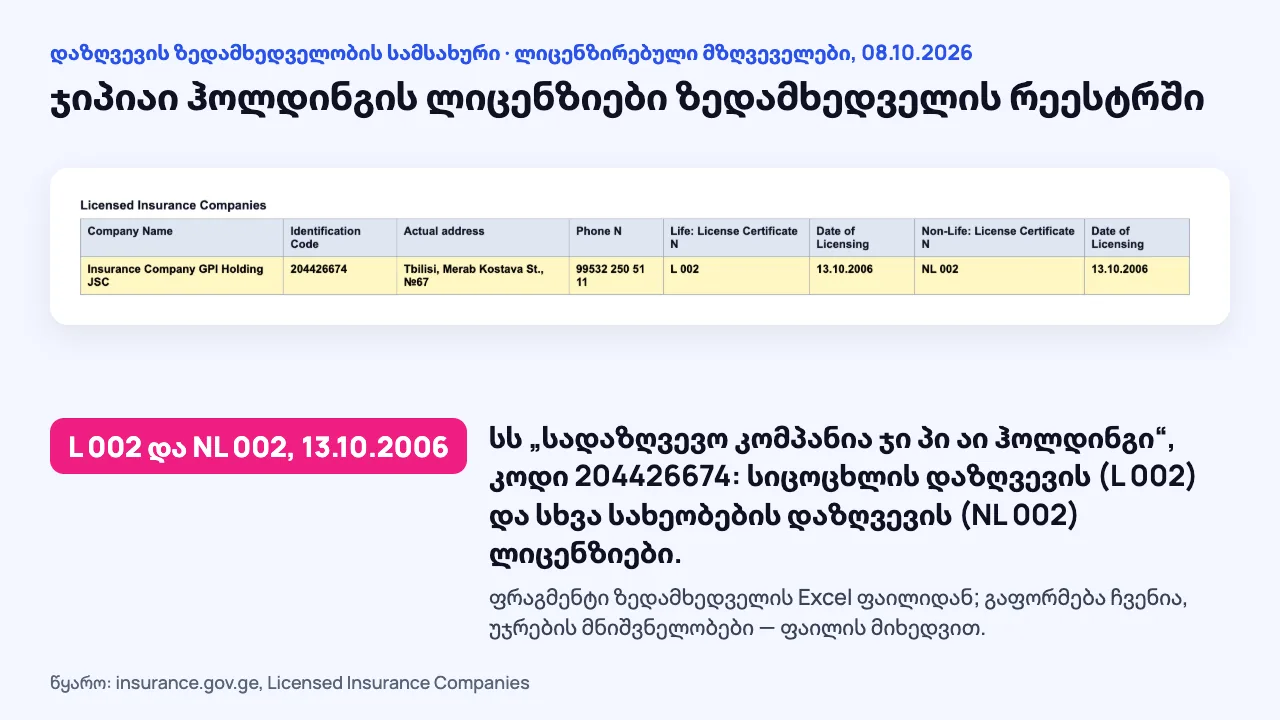Click the blue subtitle dated 08.10.2026
The width and height of the screenshot is (1280, 720).
(511, 52)
